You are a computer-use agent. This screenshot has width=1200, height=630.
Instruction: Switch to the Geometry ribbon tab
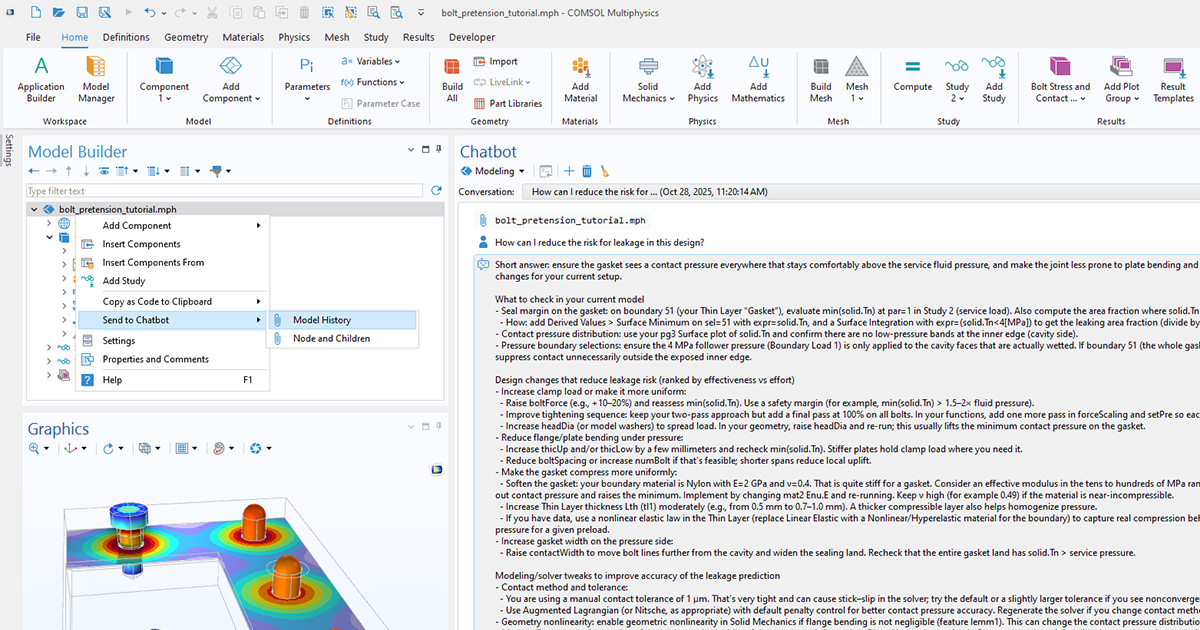tap(186, 36)
